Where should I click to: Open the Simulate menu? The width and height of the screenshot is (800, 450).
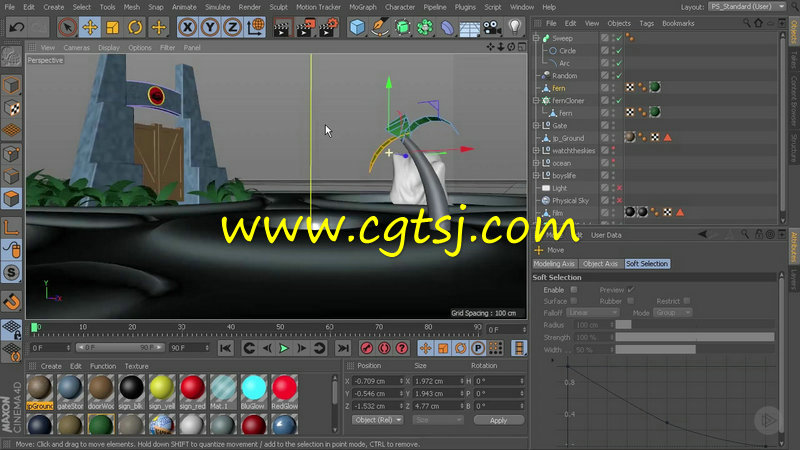tap(217, 7)
